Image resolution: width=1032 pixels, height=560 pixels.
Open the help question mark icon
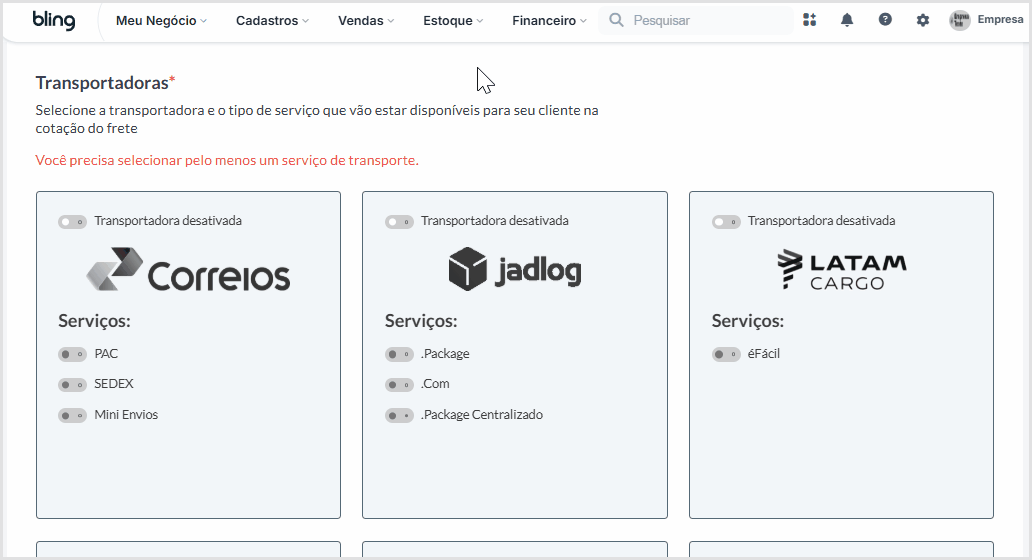pos(885,20)
